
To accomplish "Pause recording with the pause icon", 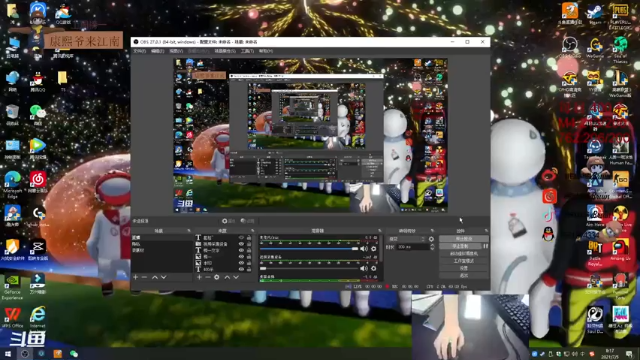I will (x=485, y=246).
